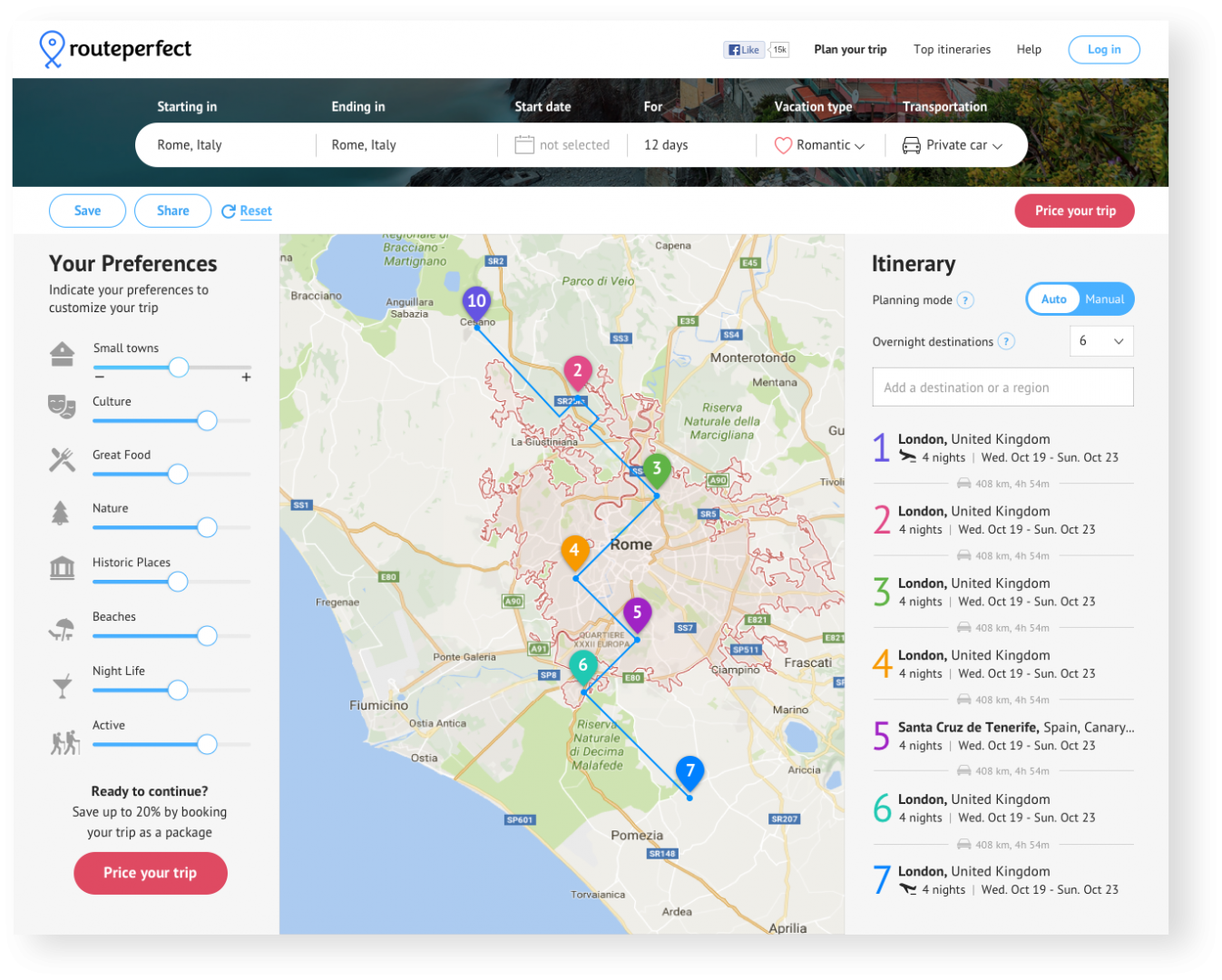Click the pink map pin number 2
Viewport: 1222px width, 980px height.
pos(578,372)
